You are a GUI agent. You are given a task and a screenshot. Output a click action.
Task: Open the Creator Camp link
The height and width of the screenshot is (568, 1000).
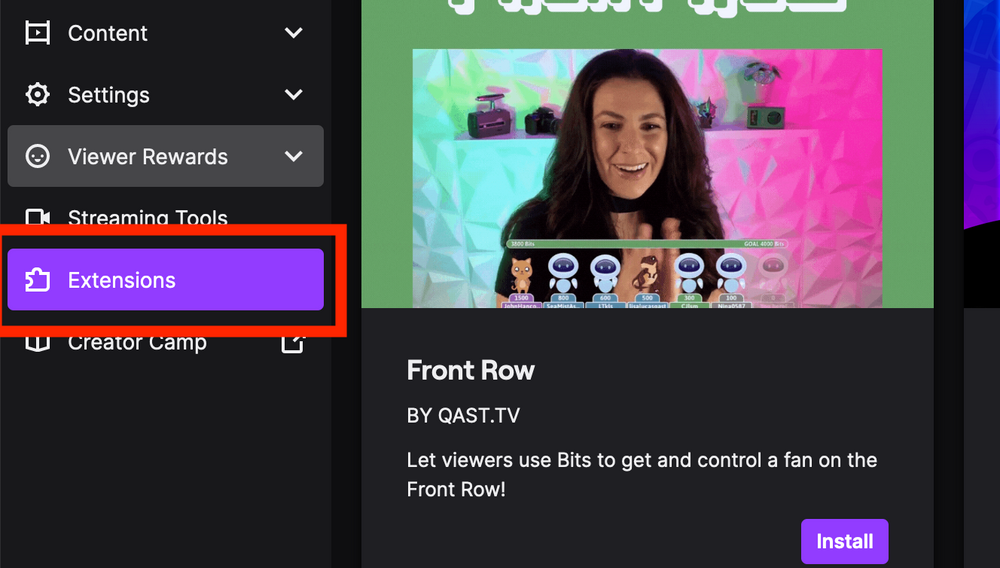coord(165,344)
